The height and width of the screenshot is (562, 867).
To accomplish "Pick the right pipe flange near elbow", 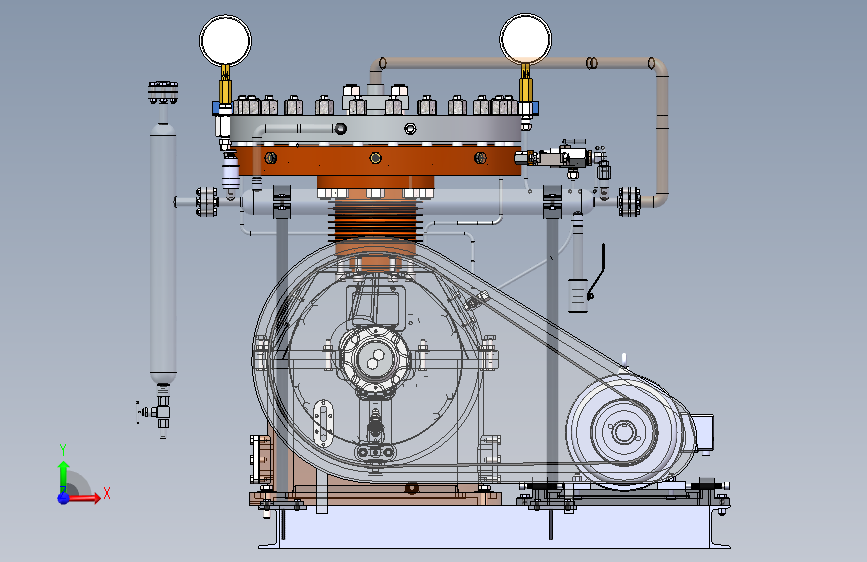I will (629, 201).
